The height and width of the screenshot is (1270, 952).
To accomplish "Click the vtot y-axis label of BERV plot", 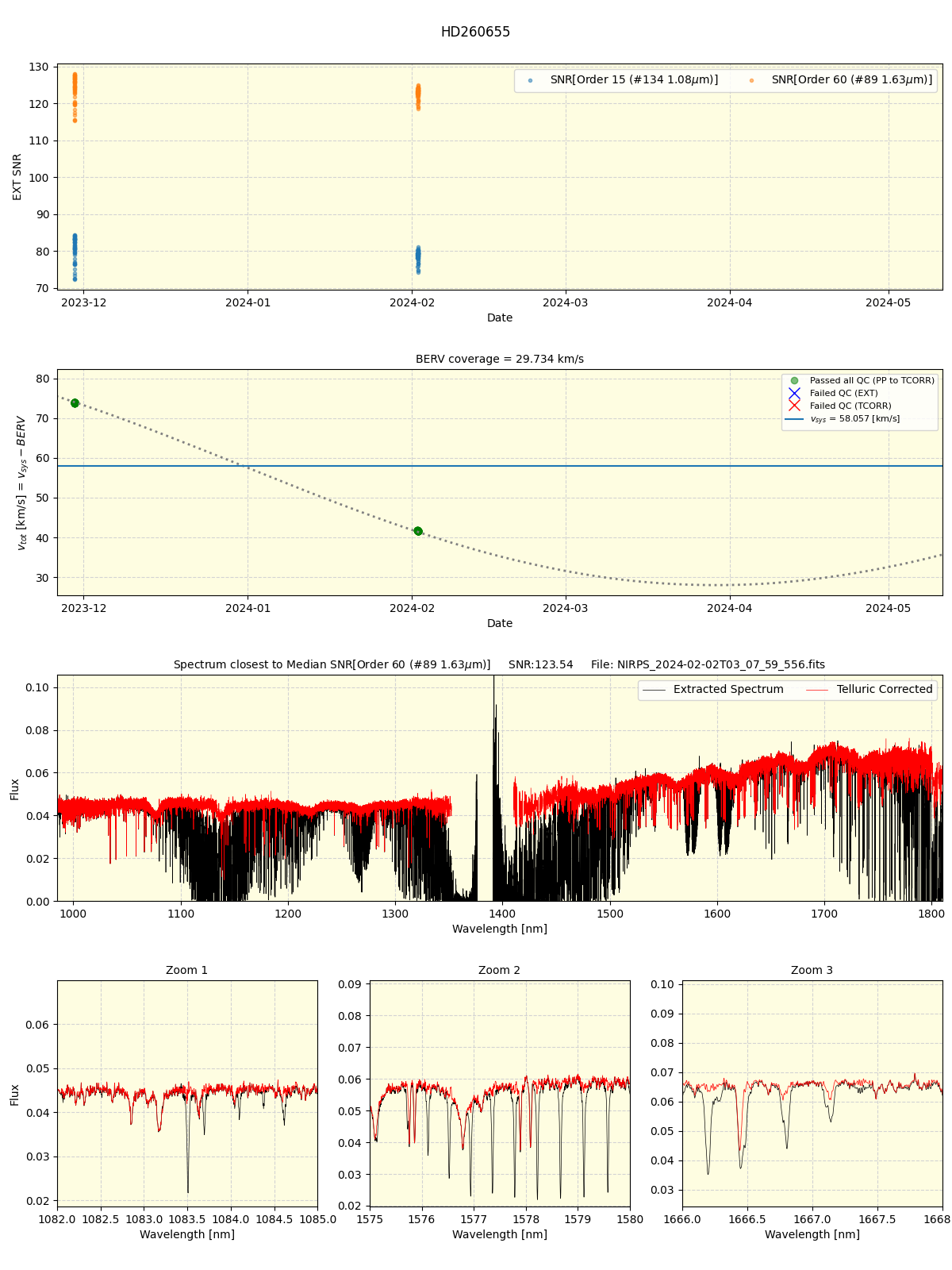I will tap(21, 483).
